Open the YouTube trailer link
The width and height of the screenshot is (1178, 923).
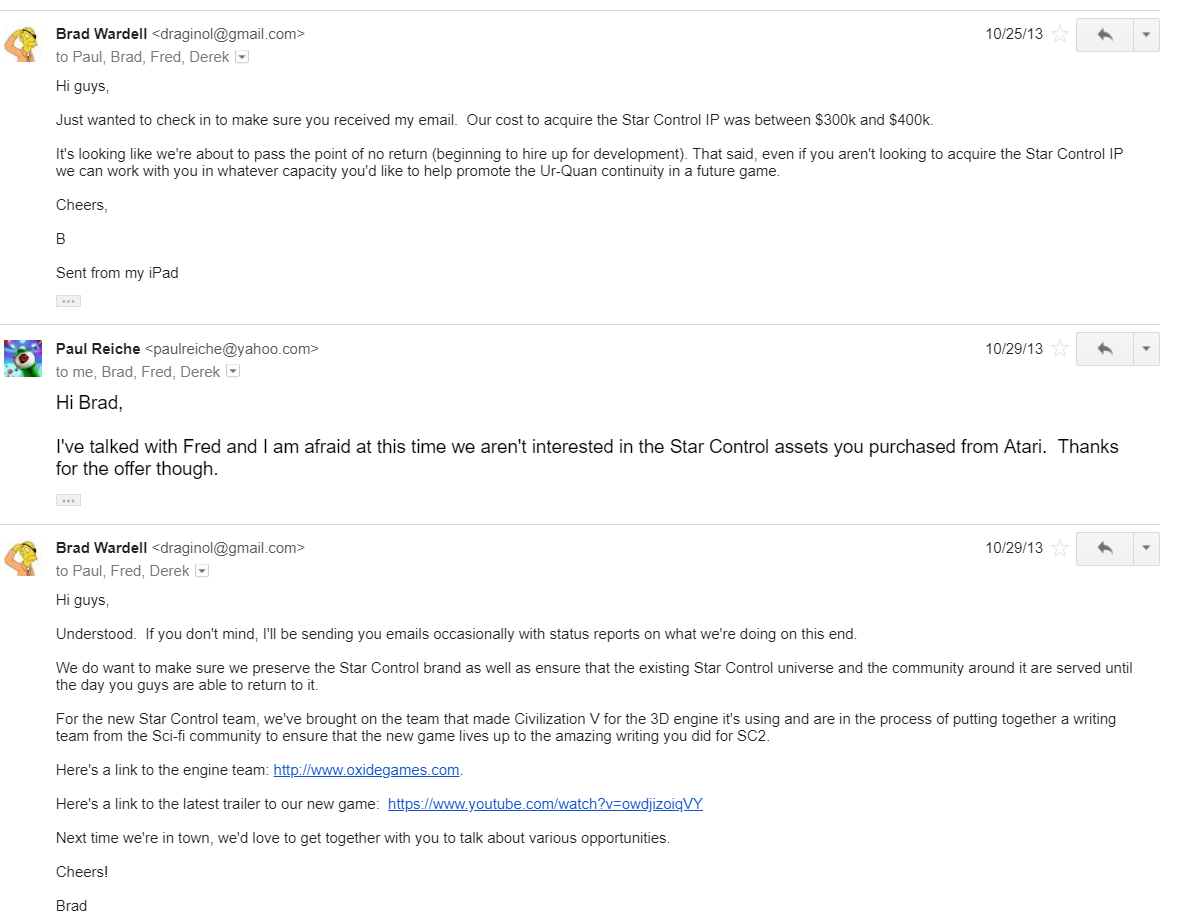point(545,804)
